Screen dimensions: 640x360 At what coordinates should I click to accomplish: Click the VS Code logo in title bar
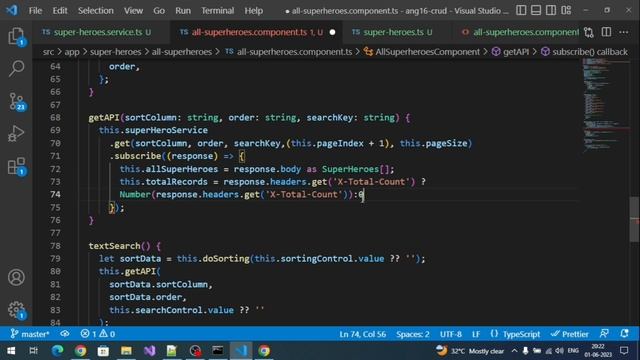12,10
